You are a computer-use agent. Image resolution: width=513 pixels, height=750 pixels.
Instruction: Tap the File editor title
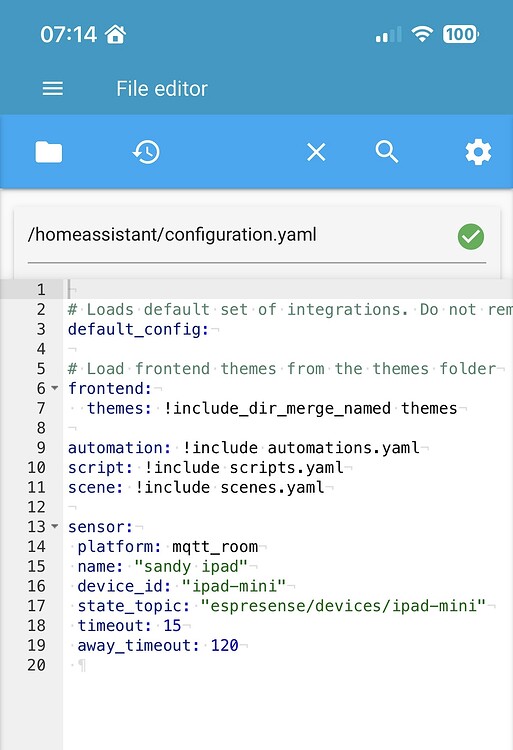point(162,88)
